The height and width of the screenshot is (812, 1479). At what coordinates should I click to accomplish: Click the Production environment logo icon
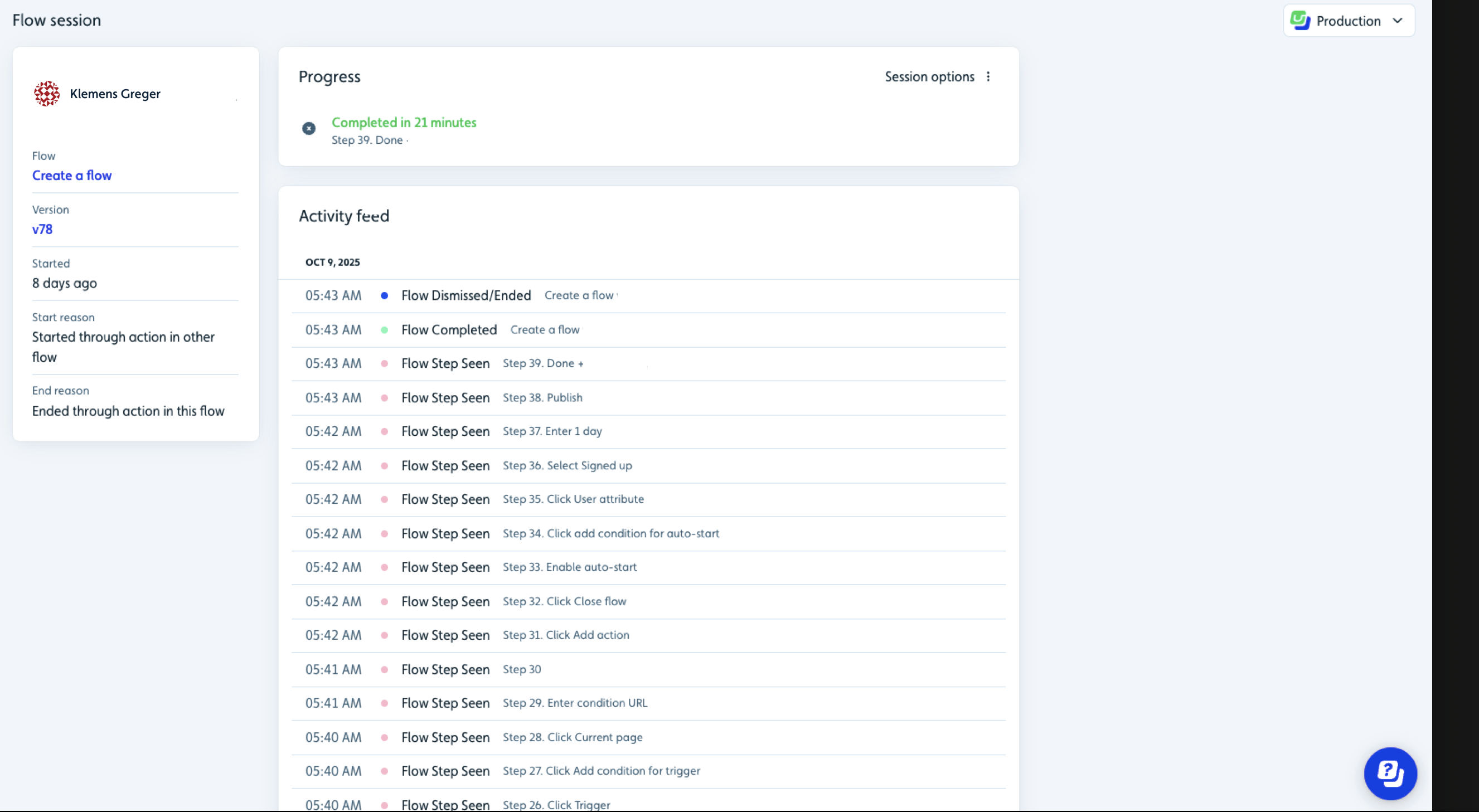(1300, 21)
